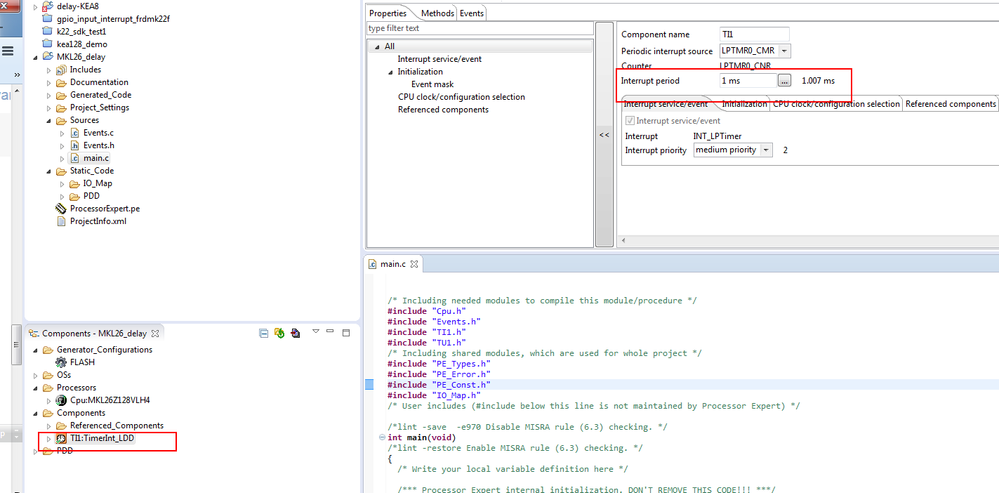Click the Events.h header file icon

coord(75,146)
